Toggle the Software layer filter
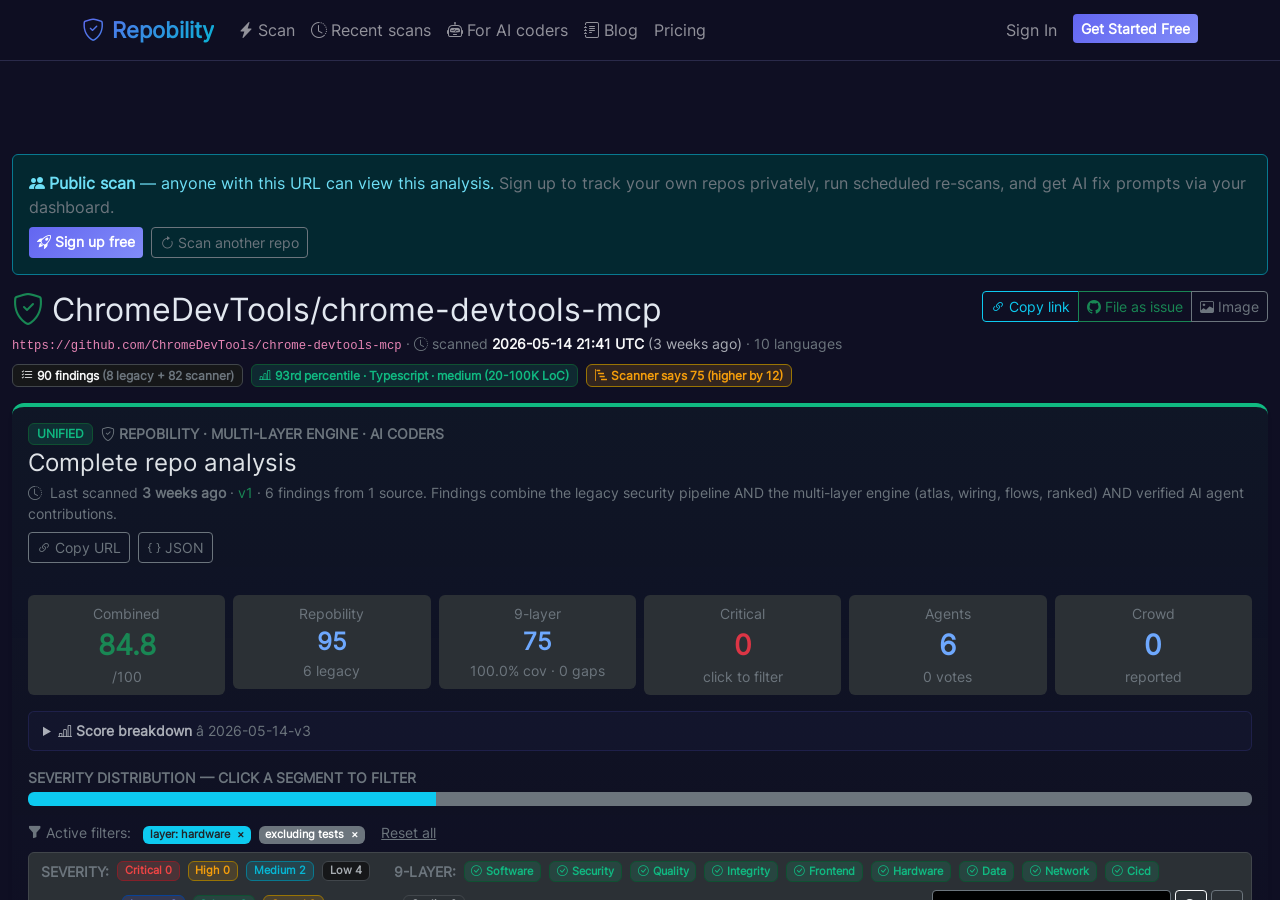 pyautogui.click(x=502, y=872)
